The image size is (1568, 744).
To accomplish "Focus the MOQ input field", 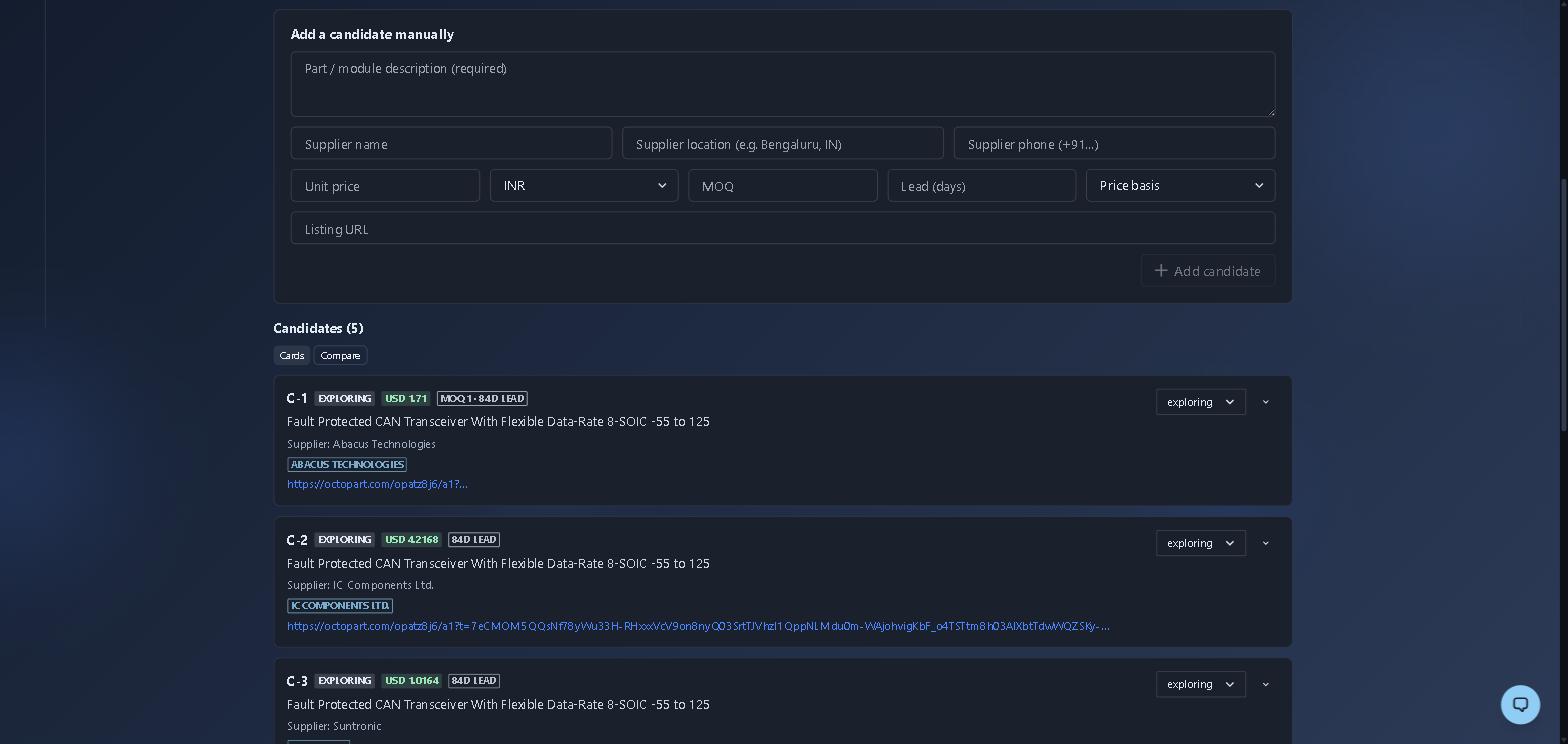I will tap(782, 186).
